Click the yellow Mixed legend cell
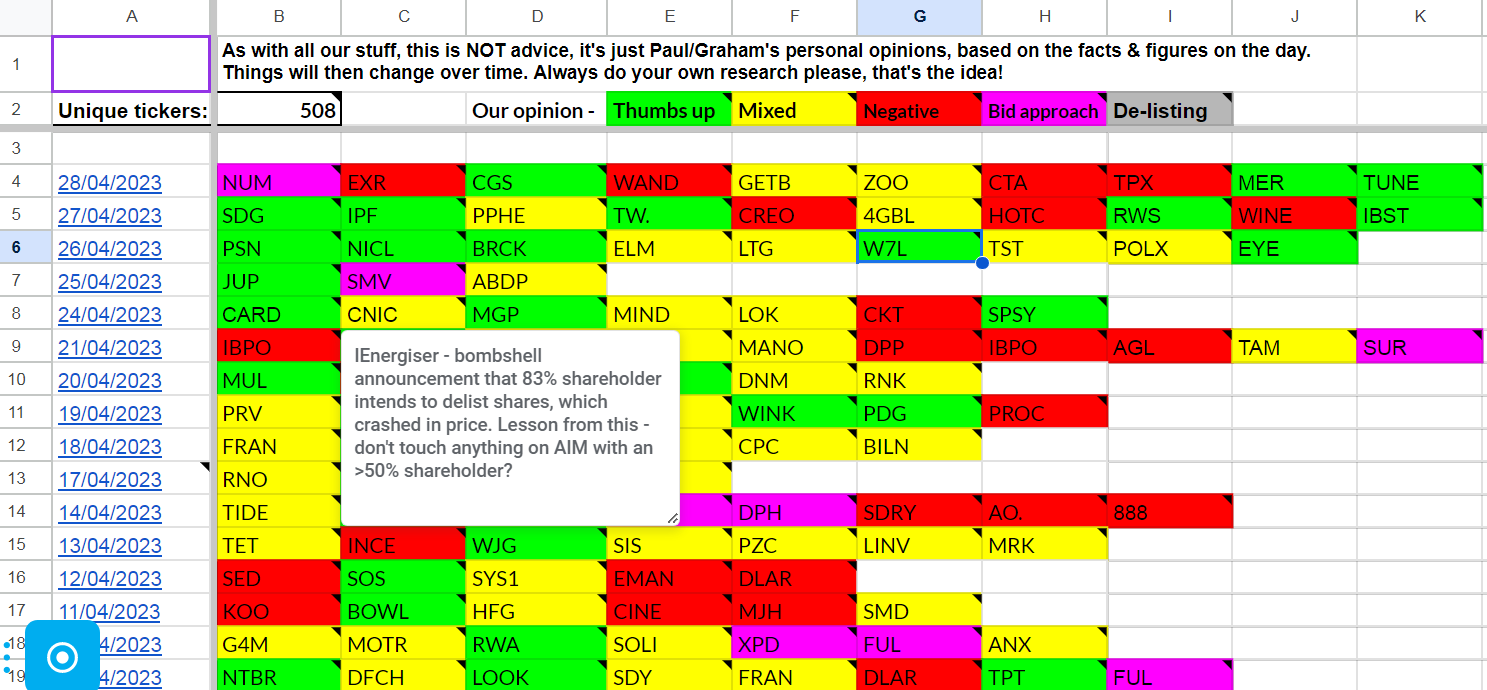The height and width of the screenshot is (690, 1487). click(x=794, y=110)
